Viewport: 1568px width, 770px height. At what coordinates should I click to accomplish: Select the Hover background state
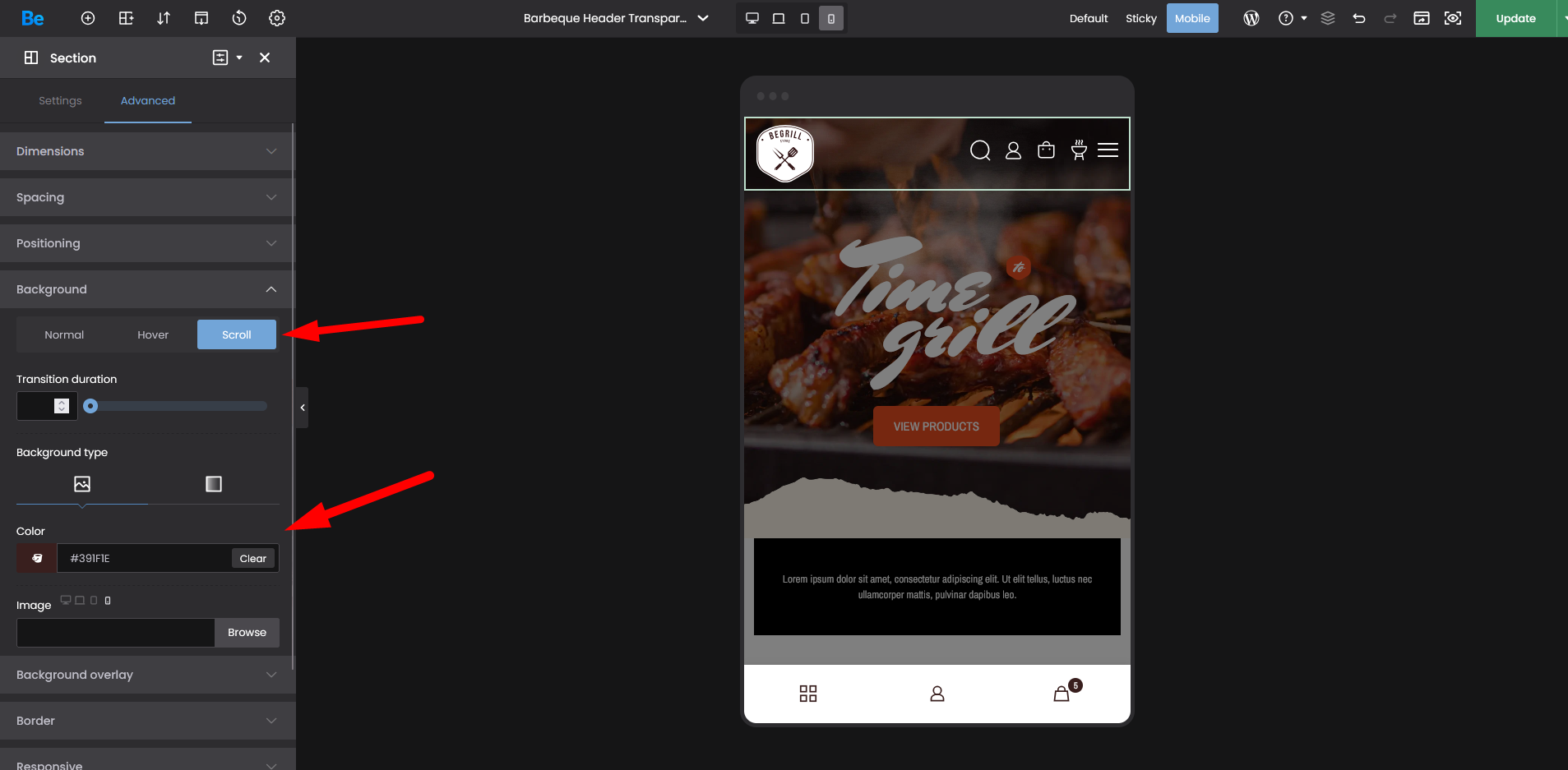pos(153,334)
